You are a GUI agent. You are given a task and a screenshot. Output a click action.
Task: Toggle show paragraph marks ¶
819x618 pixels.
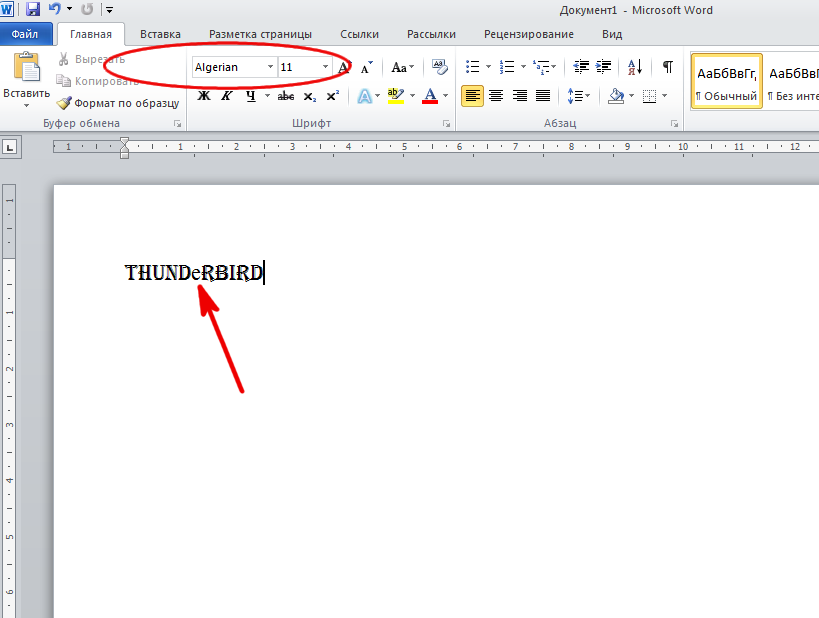668,67
